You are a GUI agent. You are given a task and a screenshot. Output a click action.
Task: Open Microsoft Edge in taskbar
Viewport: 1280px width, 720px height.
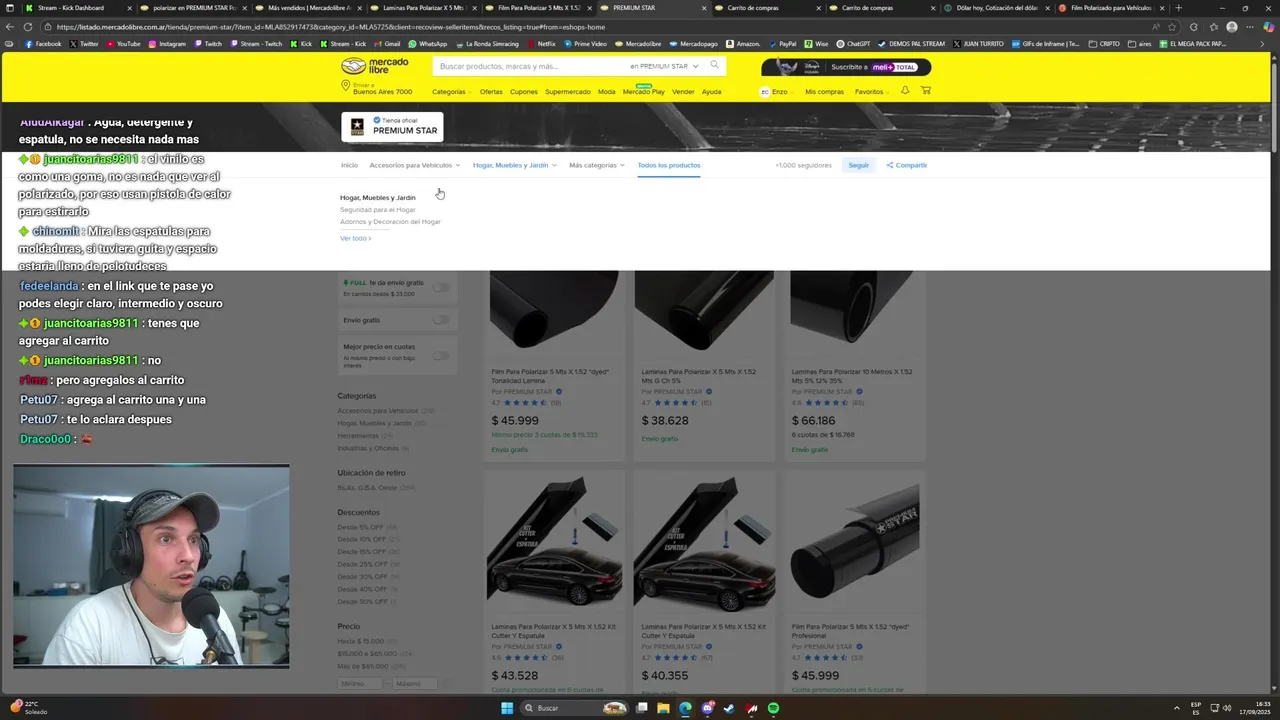pos(685,708)
